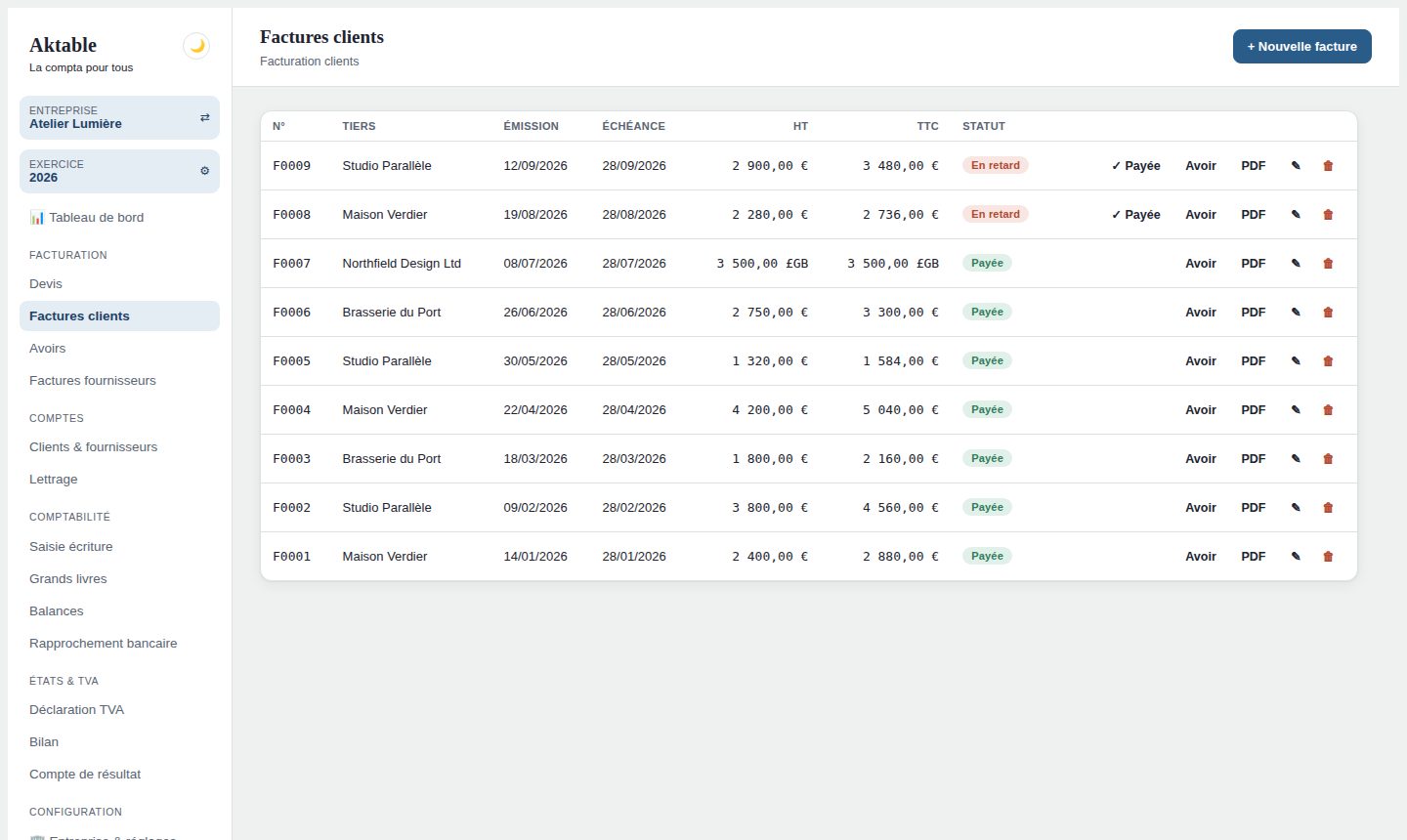The width and height of the screenshot is (1407, 840).
Task: Navigate to Déclaration TVA
Action: pyautogui.click(x=119, y=710)
